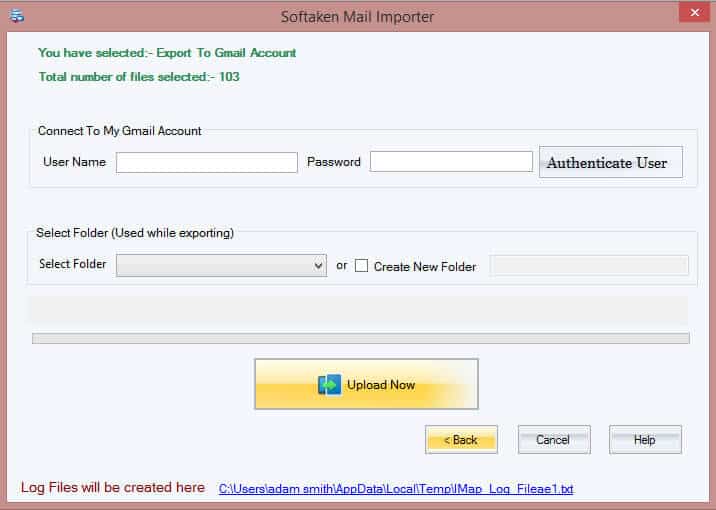Click the Password input field
This screenshot has width=716, height=510.
pos(451,162)
